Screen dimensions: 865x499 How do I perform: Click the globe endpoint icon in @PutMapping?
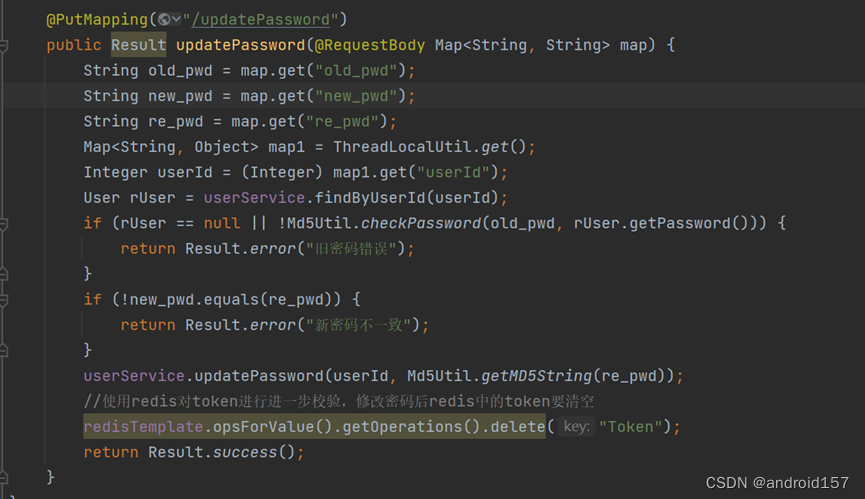click(x=164, y=20)
